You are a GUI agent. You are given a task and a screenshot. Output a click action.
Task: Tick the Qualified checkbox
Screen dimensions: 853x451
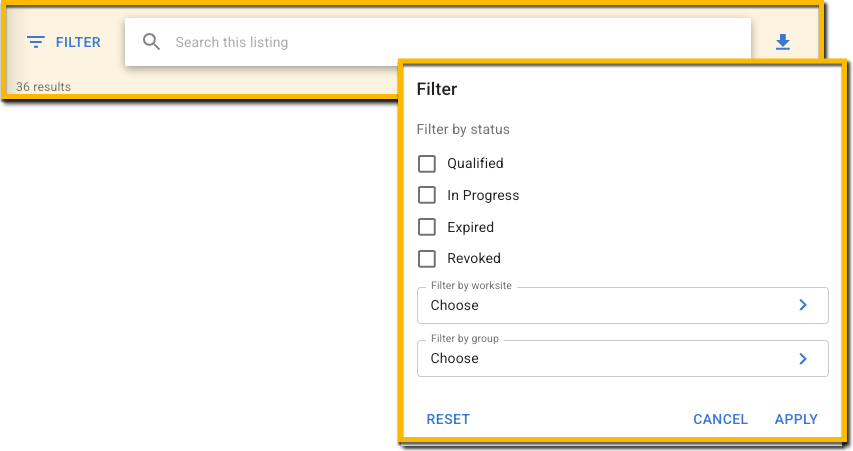[x=427, y=163]
